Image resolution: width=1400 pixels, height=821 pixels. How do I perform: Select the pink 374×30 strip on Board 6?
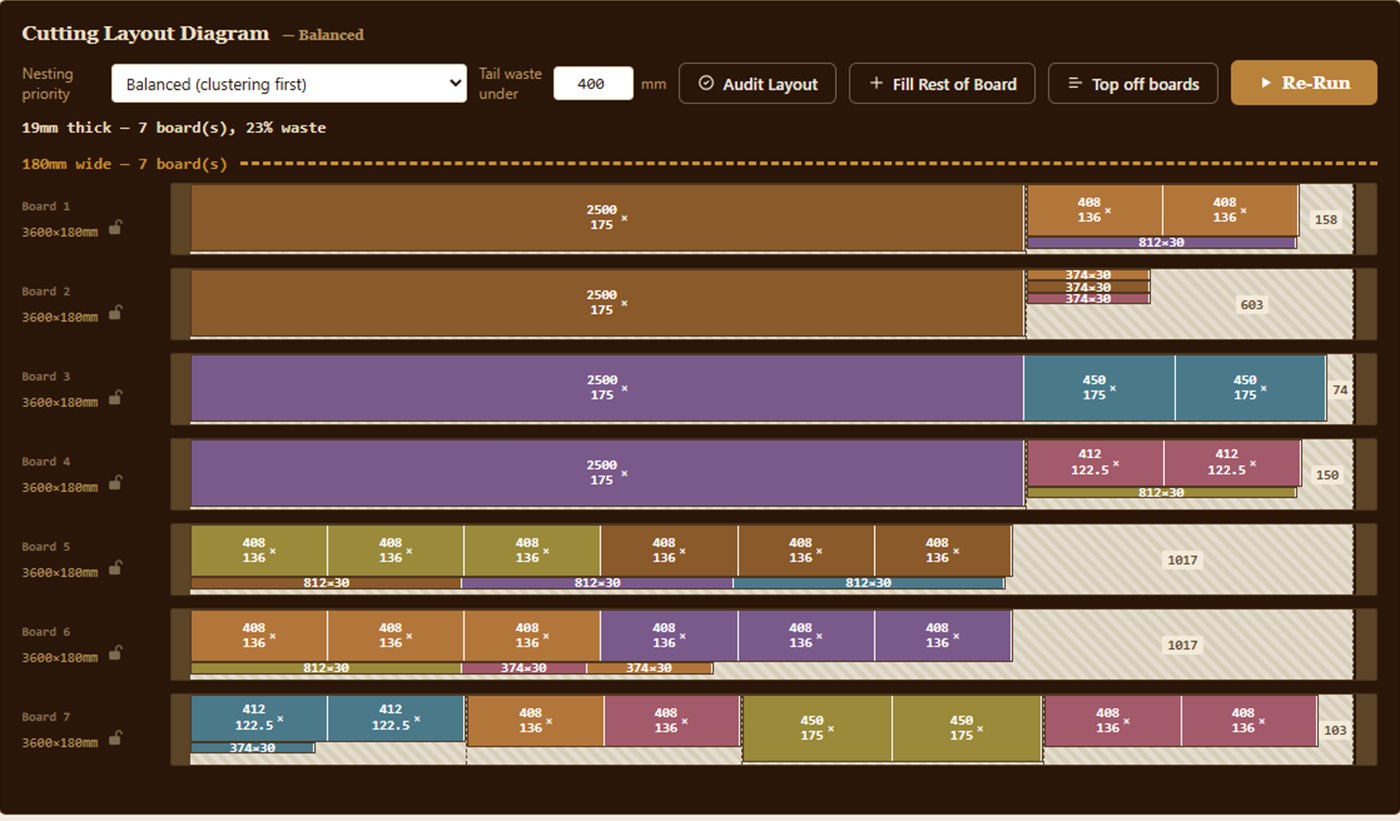(x=524, y=668)
